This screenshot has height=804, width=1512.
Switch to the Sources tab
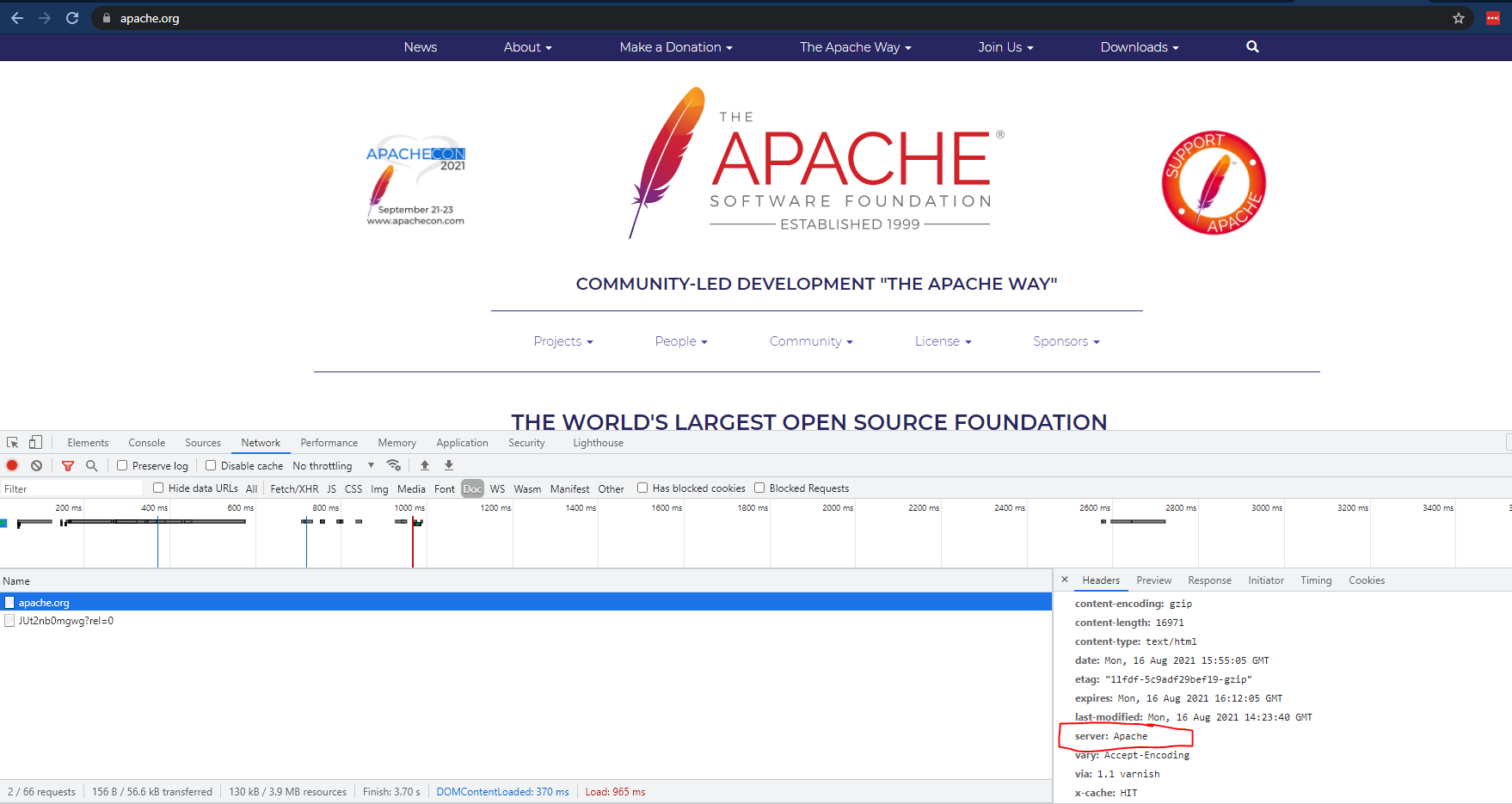coord(203,443)
